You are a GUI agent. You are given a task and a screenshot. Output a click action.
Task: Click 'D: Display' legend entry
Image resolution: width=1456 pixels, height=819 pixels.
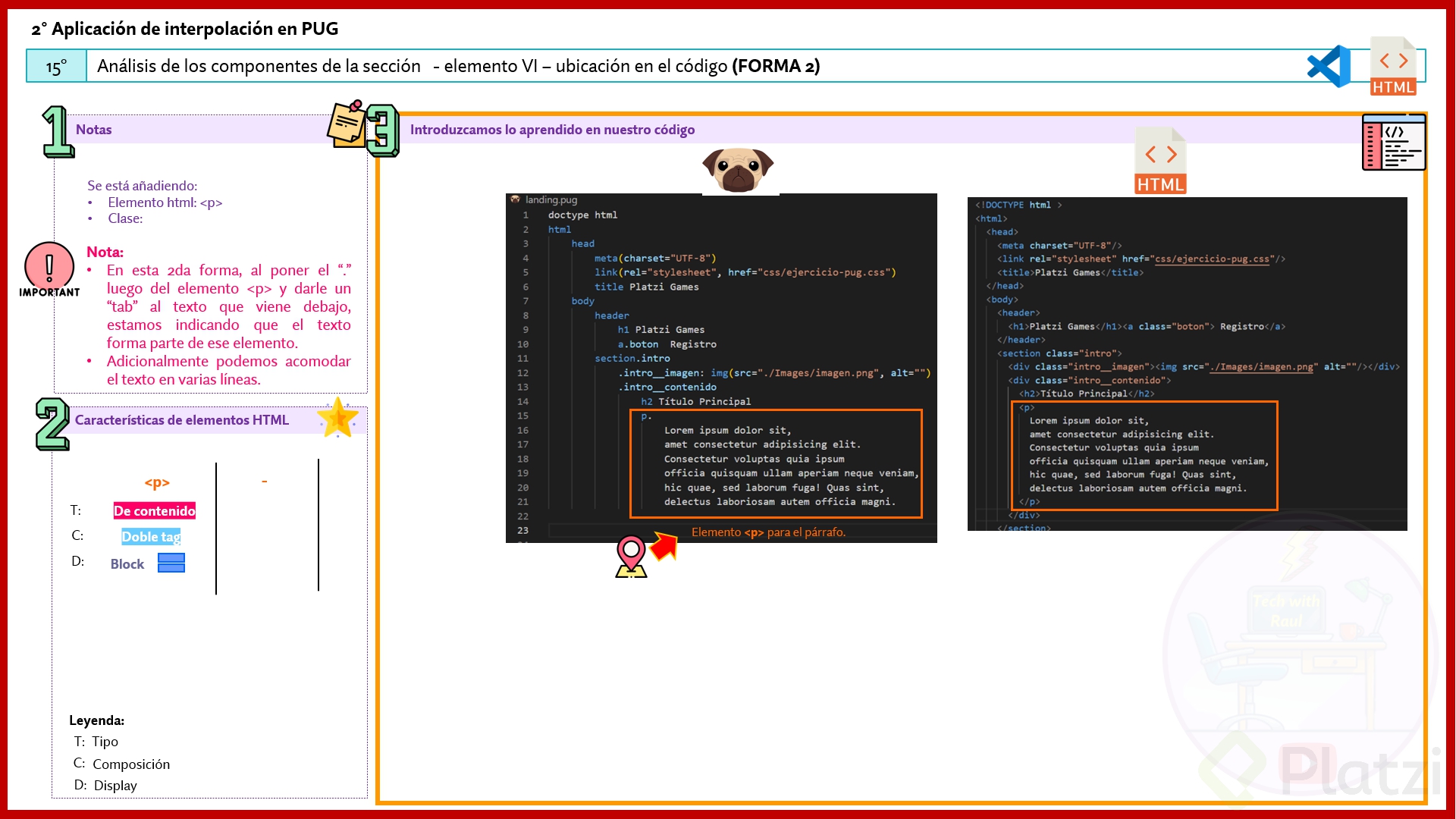[x=105, y=786]
